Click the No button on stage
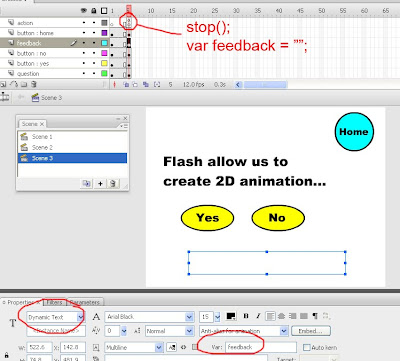The height and width of the screenshot is (361, 400). (x=278, y=218)
